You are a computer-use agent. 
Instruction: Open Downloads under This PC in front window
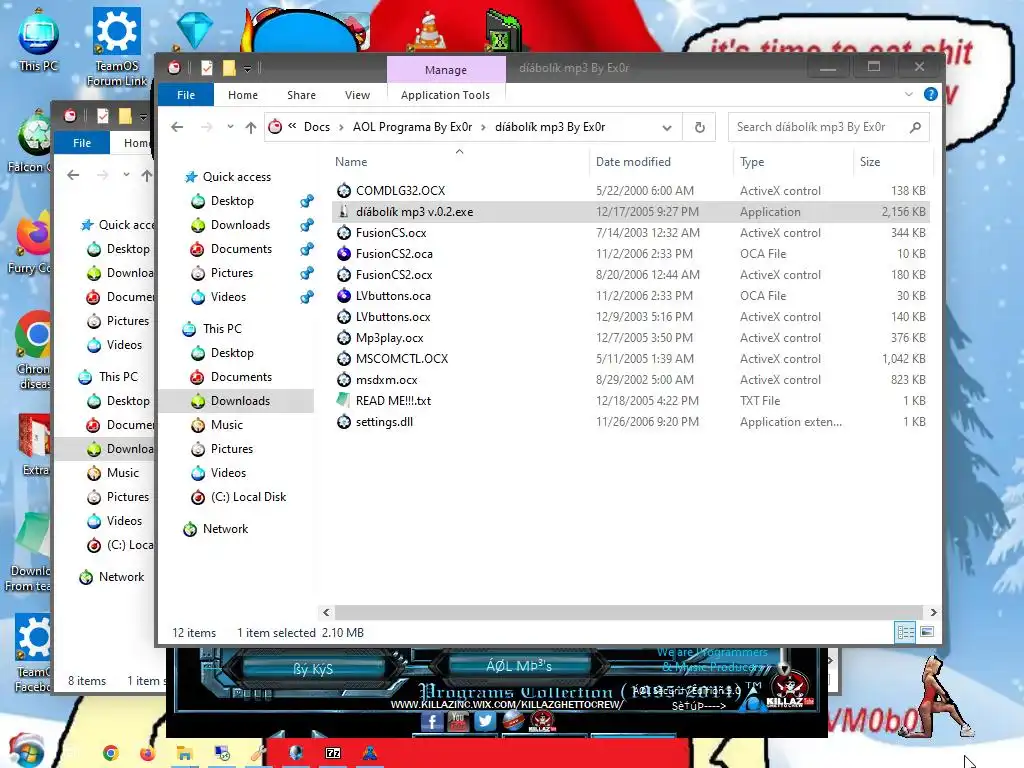240,400
